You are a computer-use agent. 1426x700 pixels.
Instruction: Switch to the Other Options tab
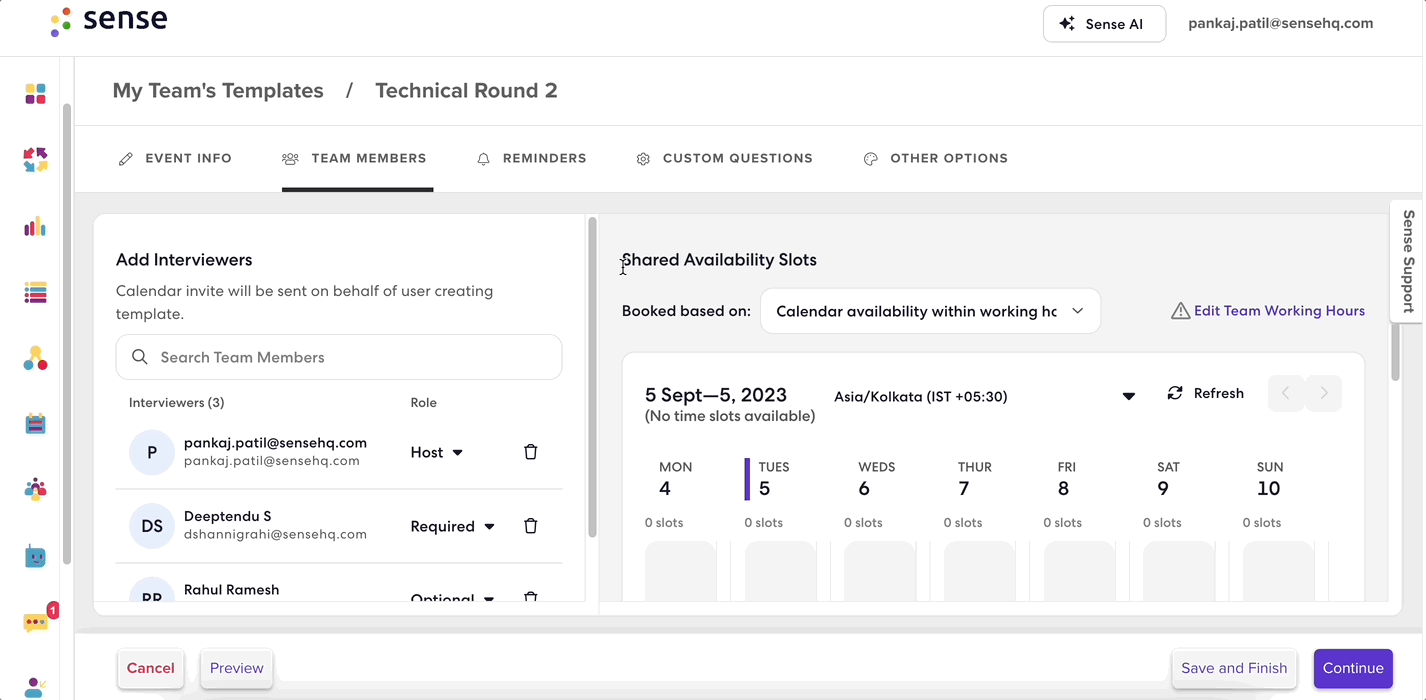[936, 158]
